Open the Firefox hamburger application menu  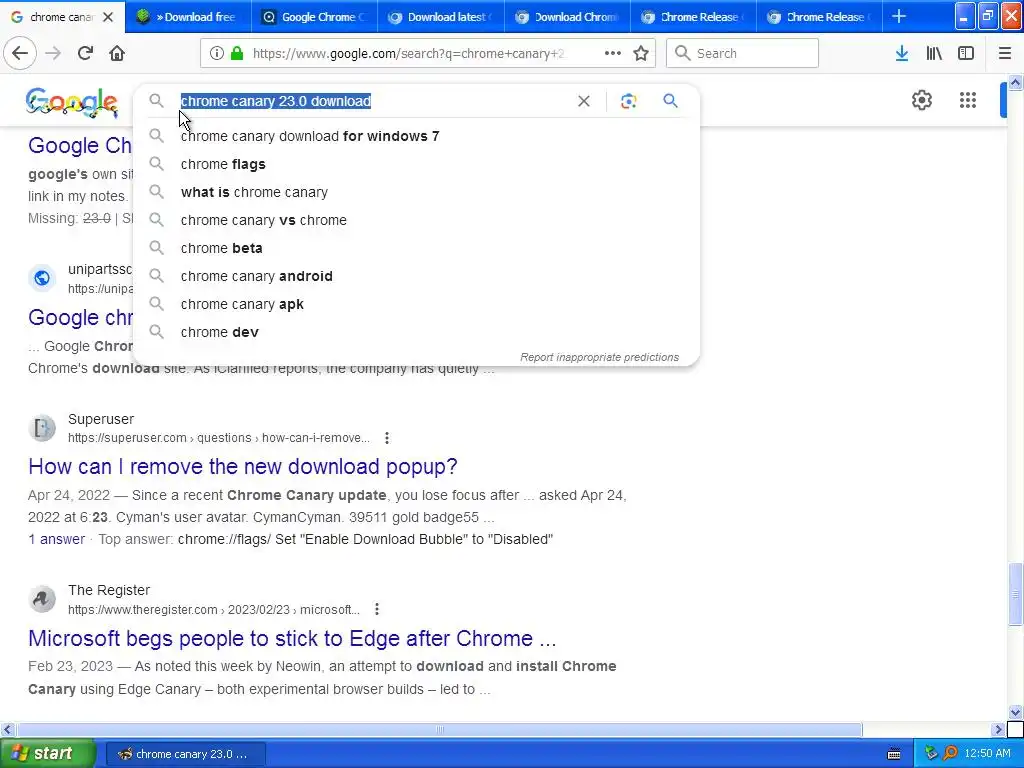tap(1004, 53)
